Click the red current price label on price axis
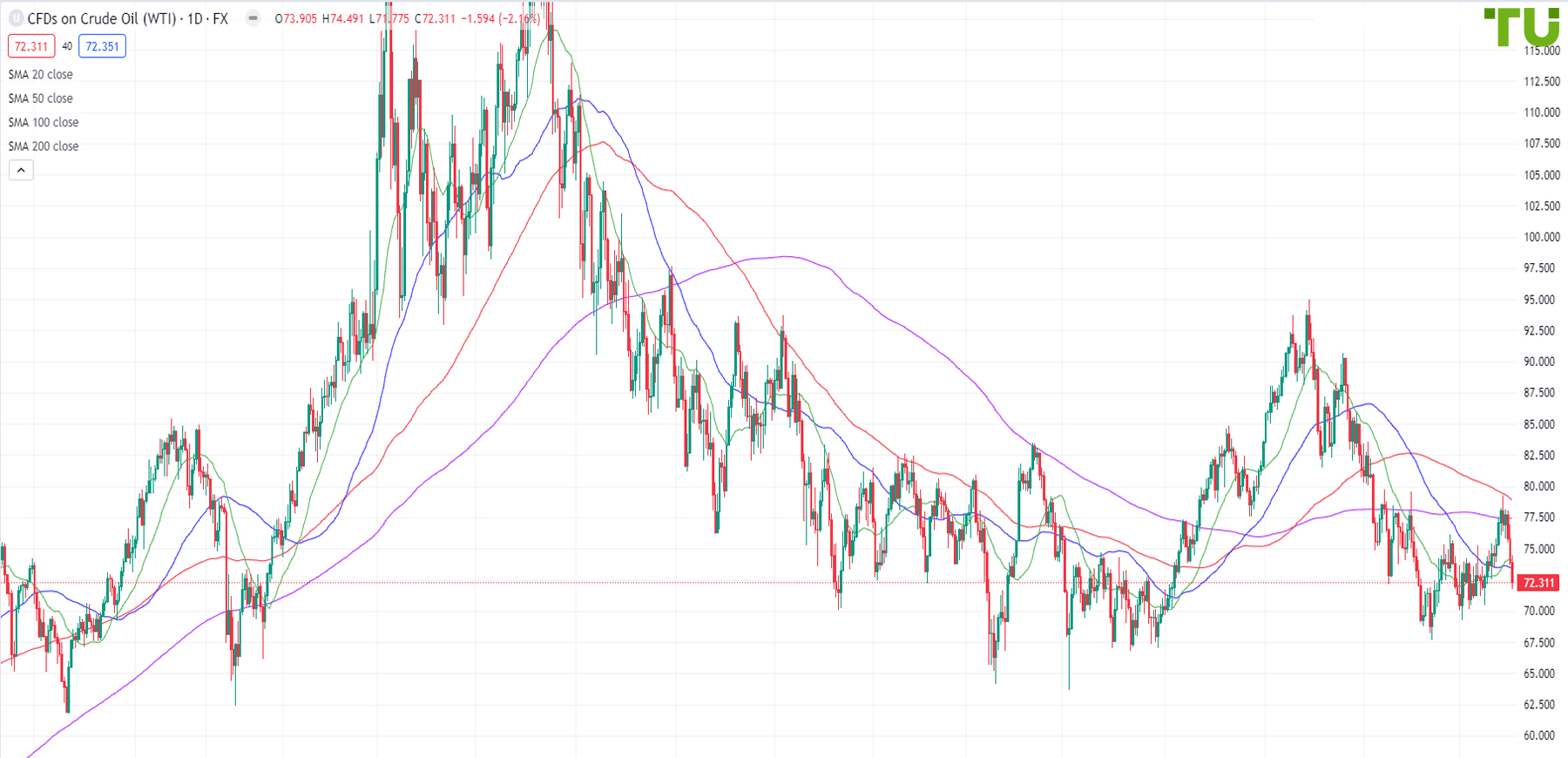The image size is (1568, 758). (1538, 583)
